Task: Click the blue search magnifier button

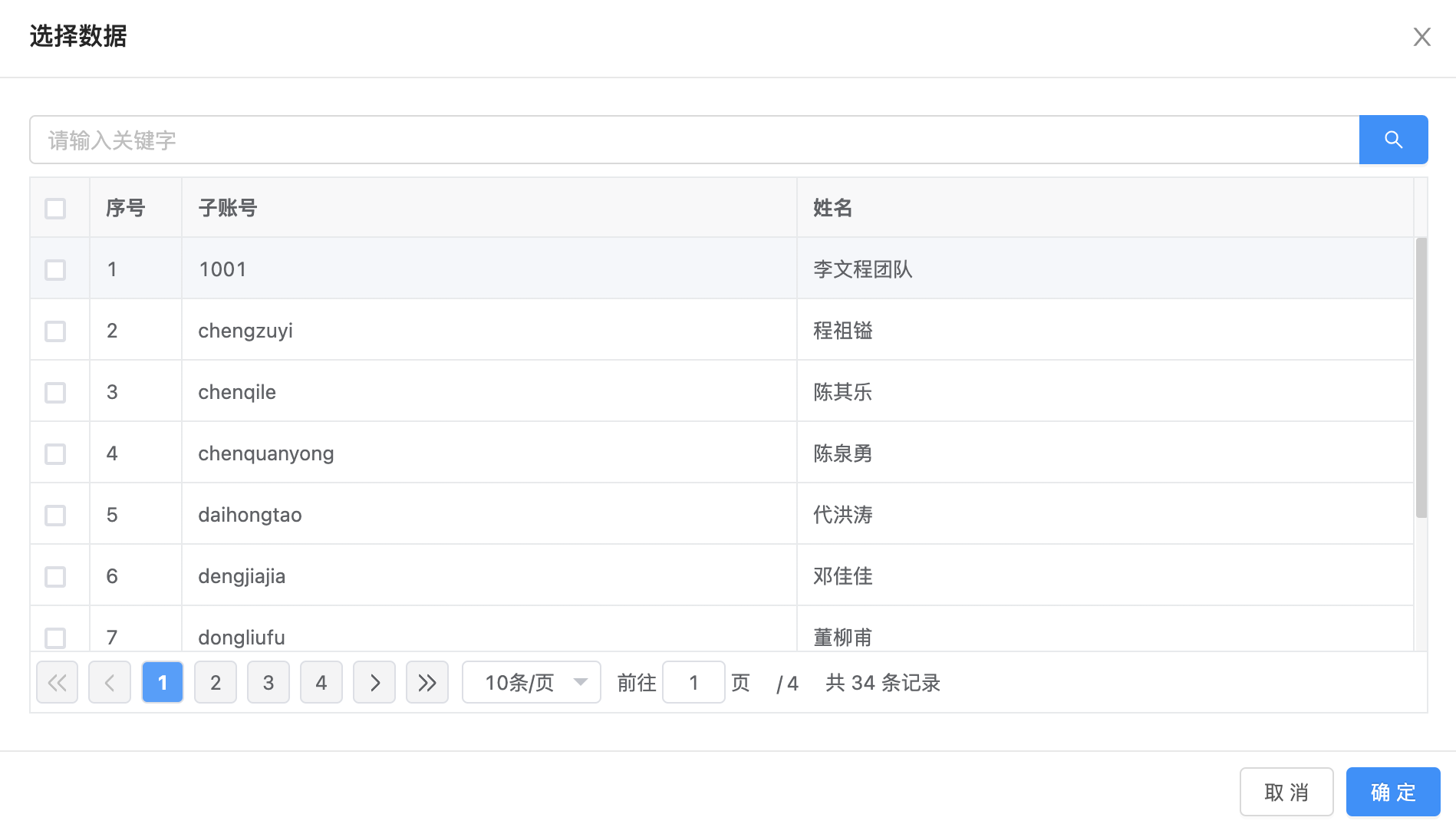Action: pyautogui.click(x=1392, y=140)
